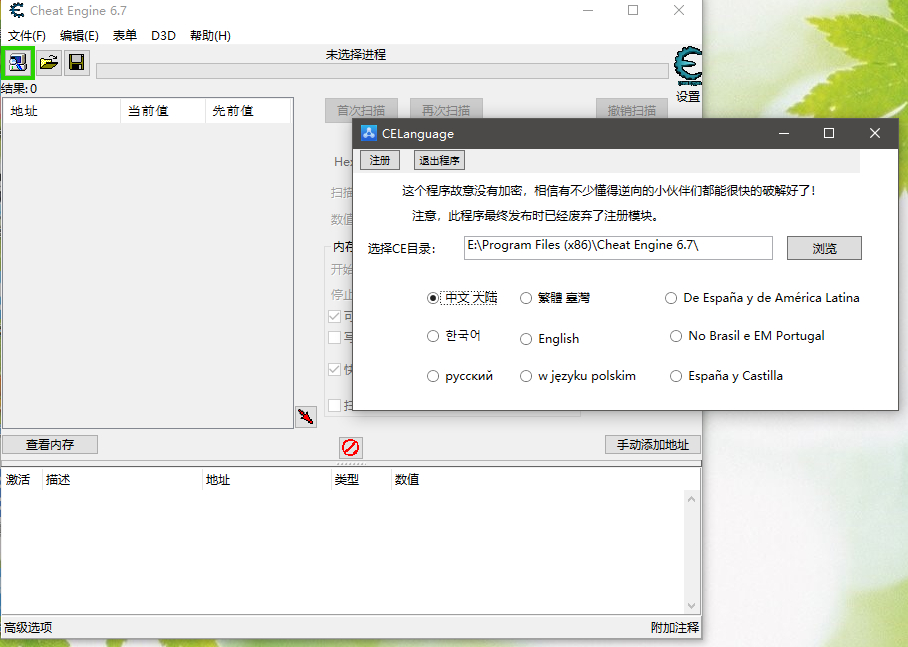
Task: Click the 类型 column header
Action: click(360, 480)
